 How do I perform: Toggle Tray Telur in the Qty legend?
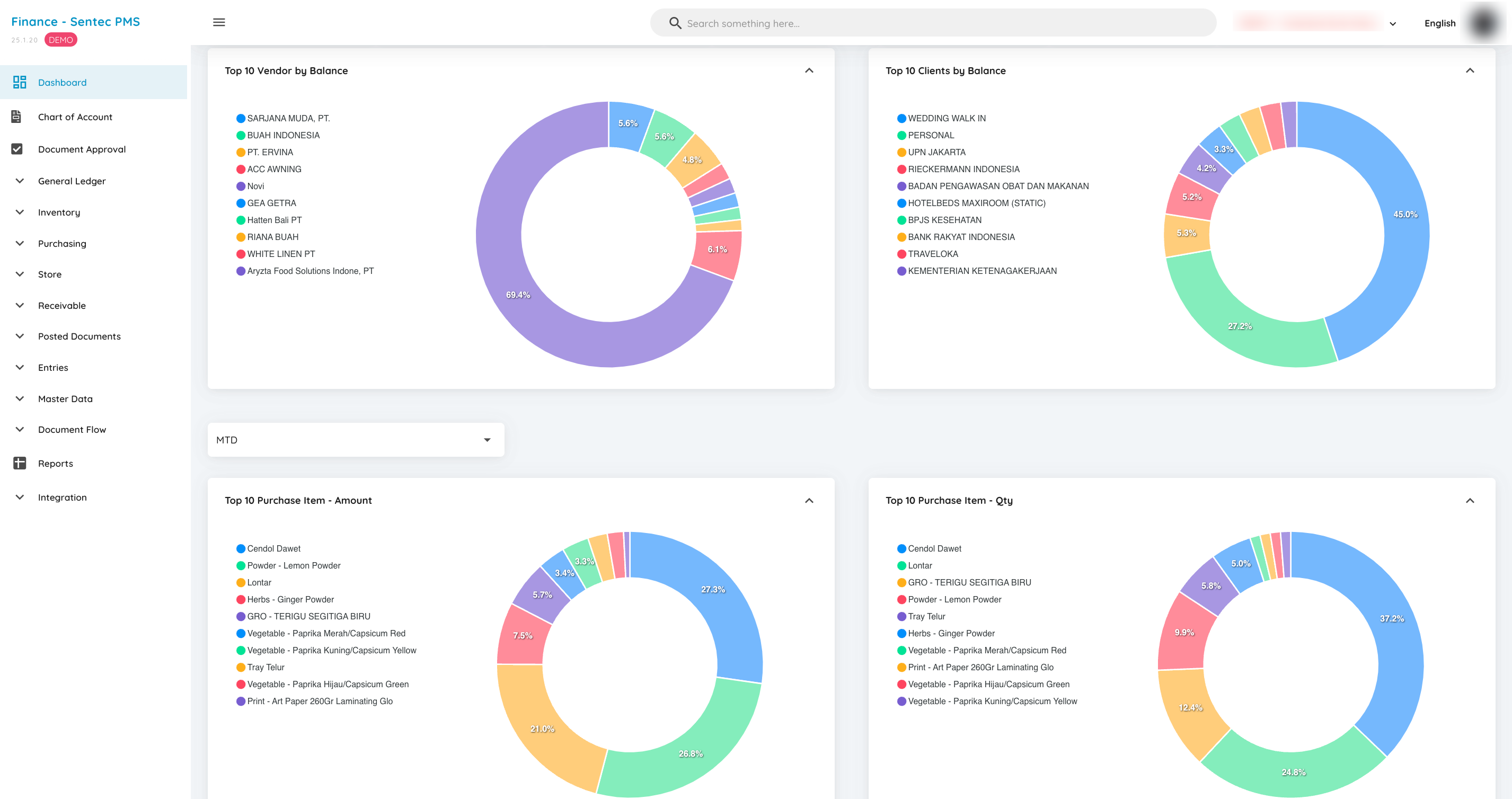pos(921,617)
